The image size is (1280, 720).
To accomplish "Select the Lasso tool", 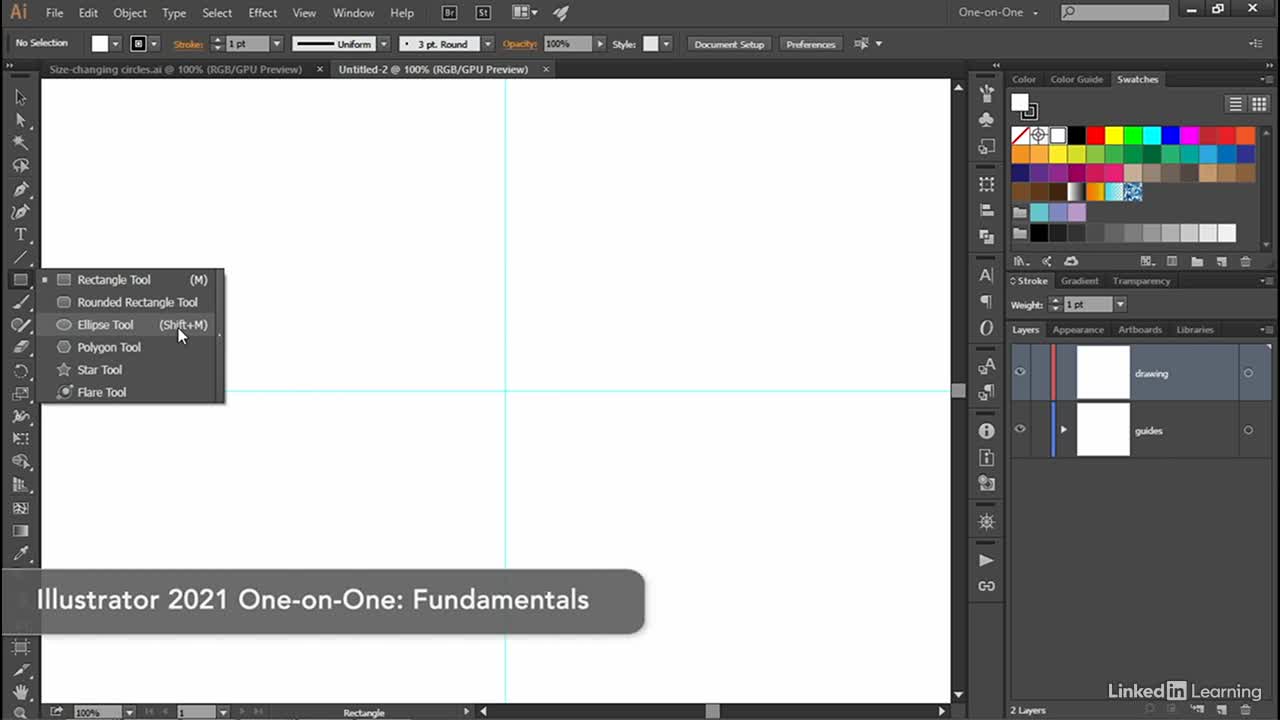I will click(x=20, y=166).
